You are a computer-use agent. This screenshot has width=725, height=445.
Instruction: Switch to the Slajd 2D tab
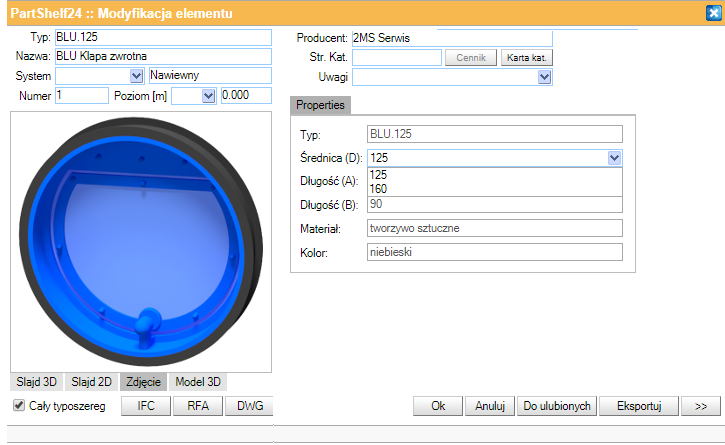point(91,381)
